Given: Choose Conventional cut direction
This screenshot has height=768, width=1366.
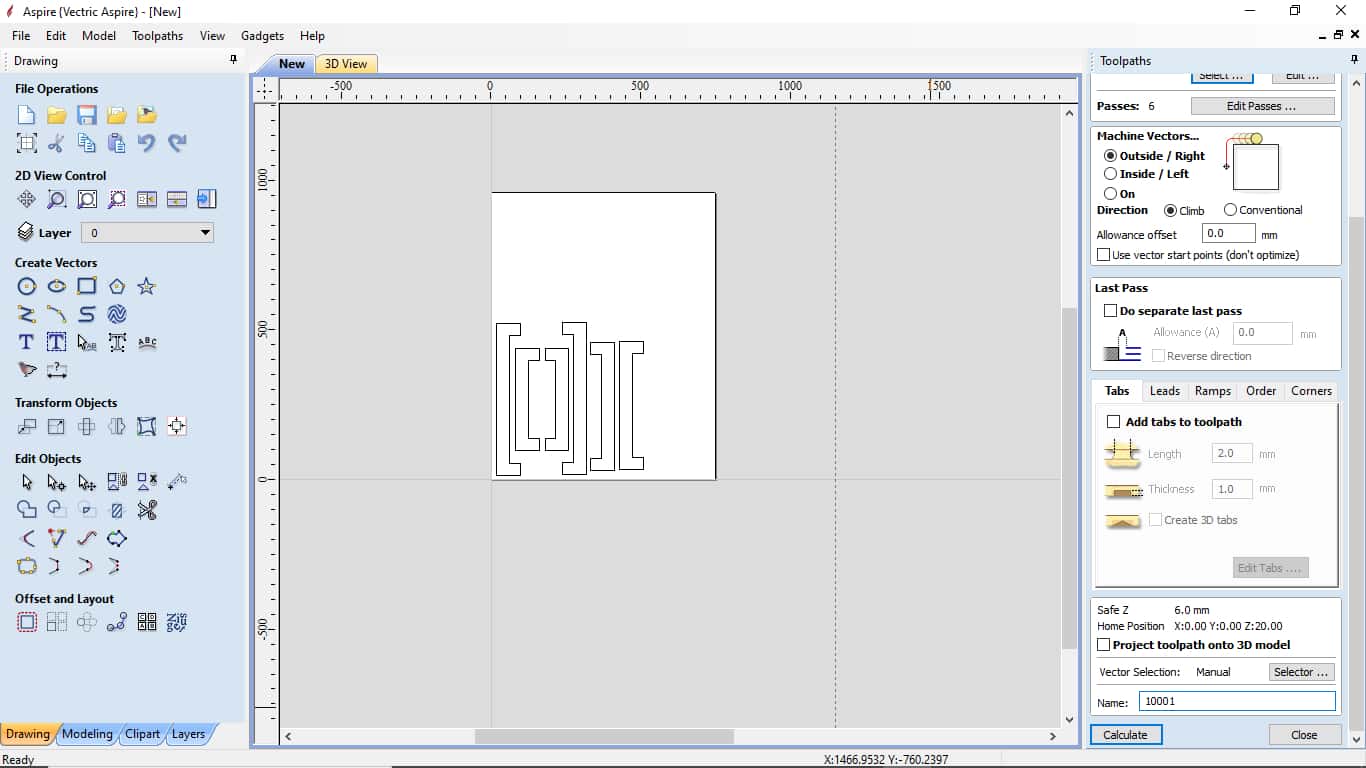Looking at the screenshot, I should point(1230,210).
